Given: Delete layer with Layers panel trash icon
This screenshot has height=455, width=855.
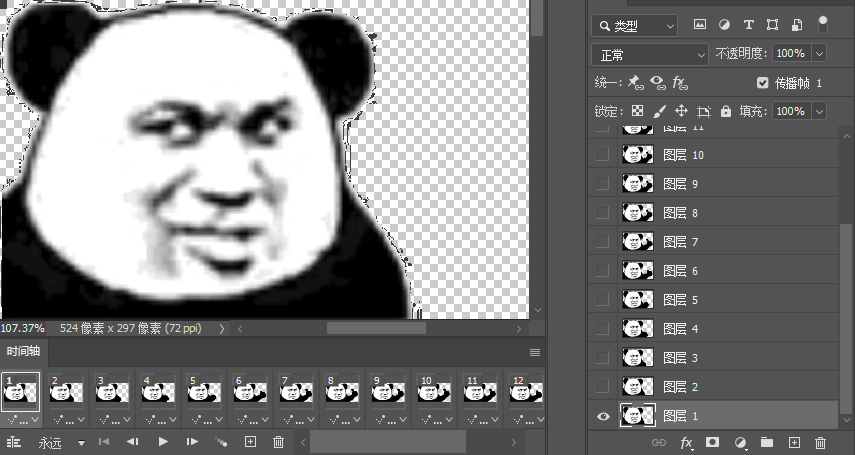Looking at the screenshot, I should click(x=820, y=442).
